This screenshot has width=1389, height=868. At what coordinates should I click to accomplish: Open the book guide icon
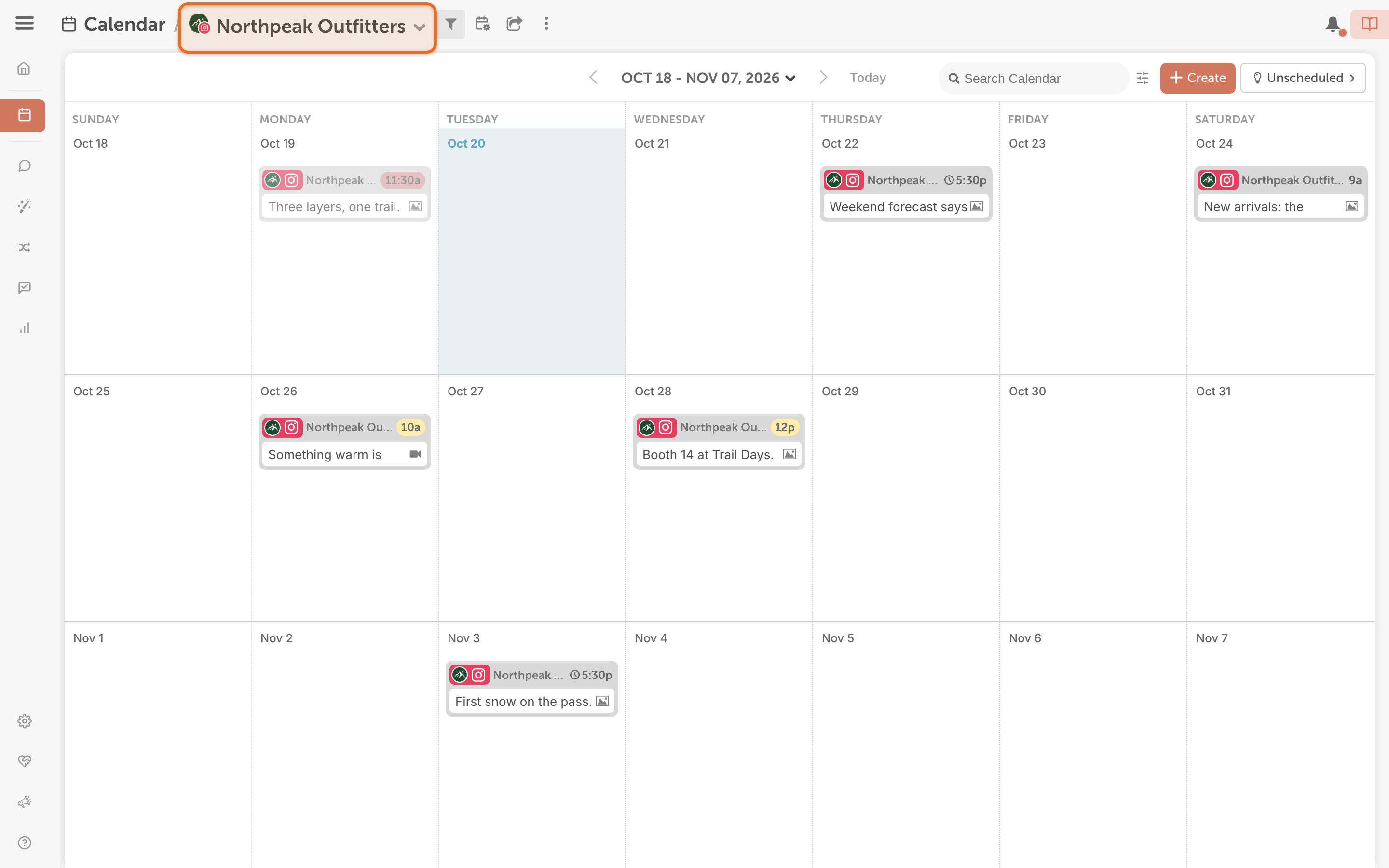(1370, 24)
